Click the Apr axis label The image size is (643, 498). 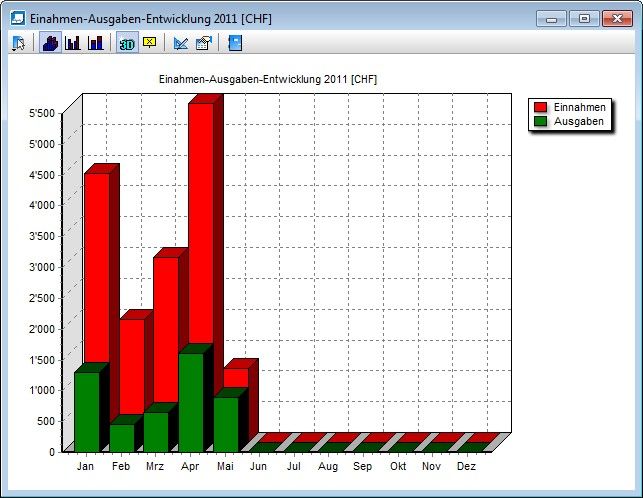pyautogui.click(x=190, y=466)
